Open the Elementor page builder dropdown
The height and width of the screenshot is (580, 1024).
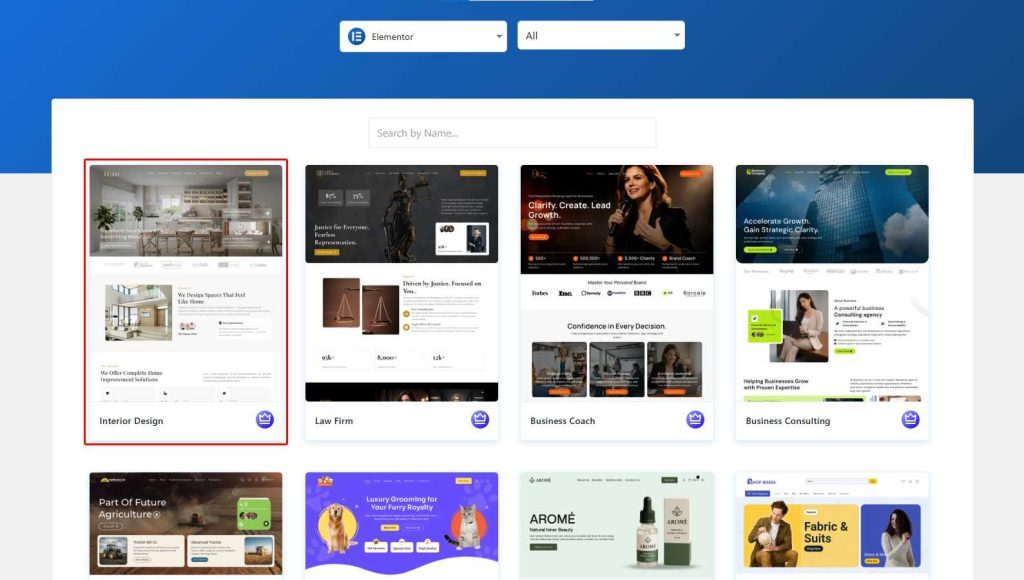point(423,37)
